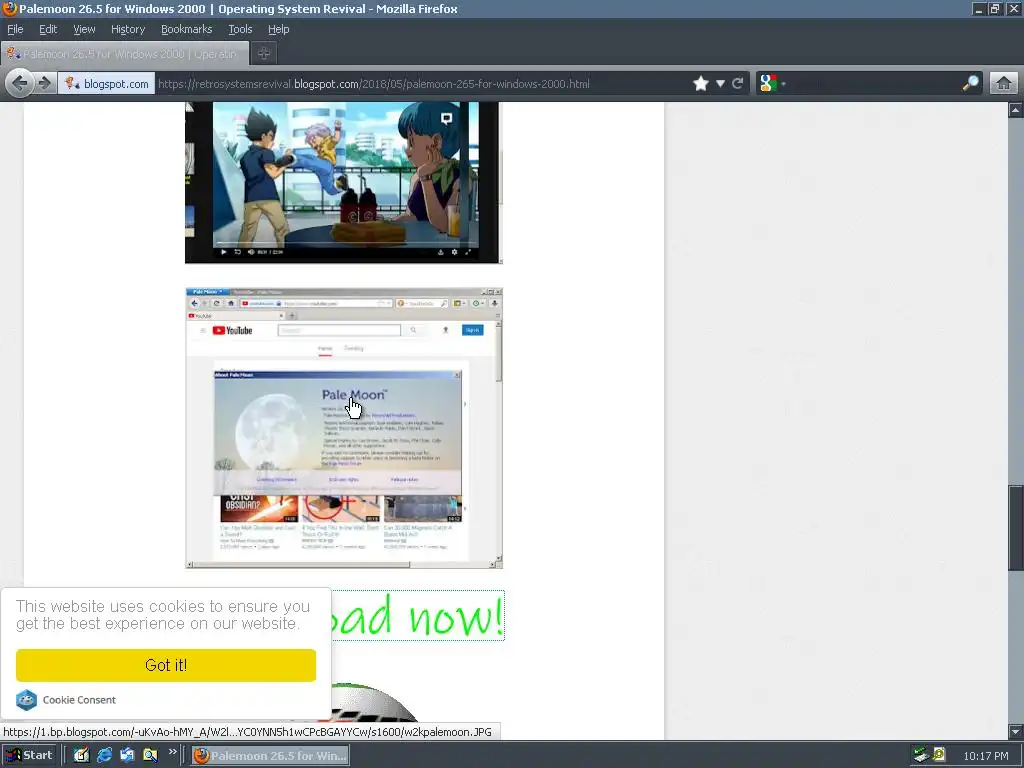The image size is (1024, 768).
Task: Open the Pale Moon YouTube screenshot image
Action: coord(344,428)
